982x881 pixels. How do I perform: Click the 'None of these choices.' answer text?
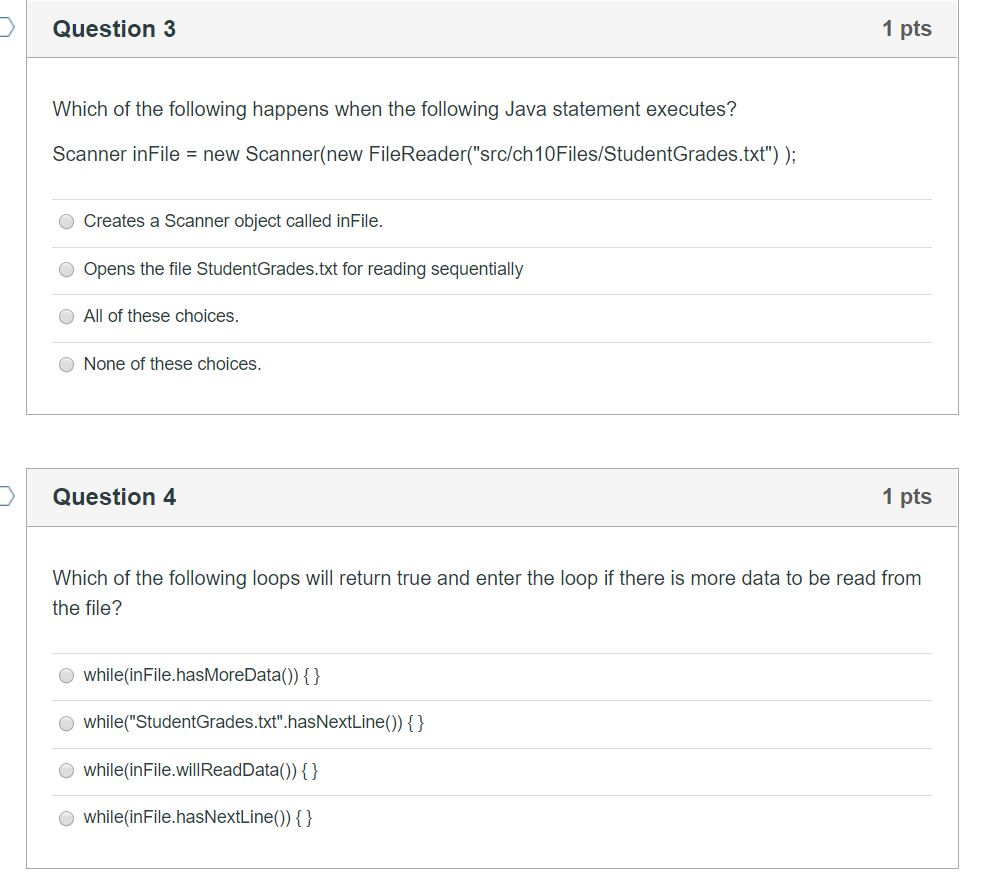[x=172, y=363]
